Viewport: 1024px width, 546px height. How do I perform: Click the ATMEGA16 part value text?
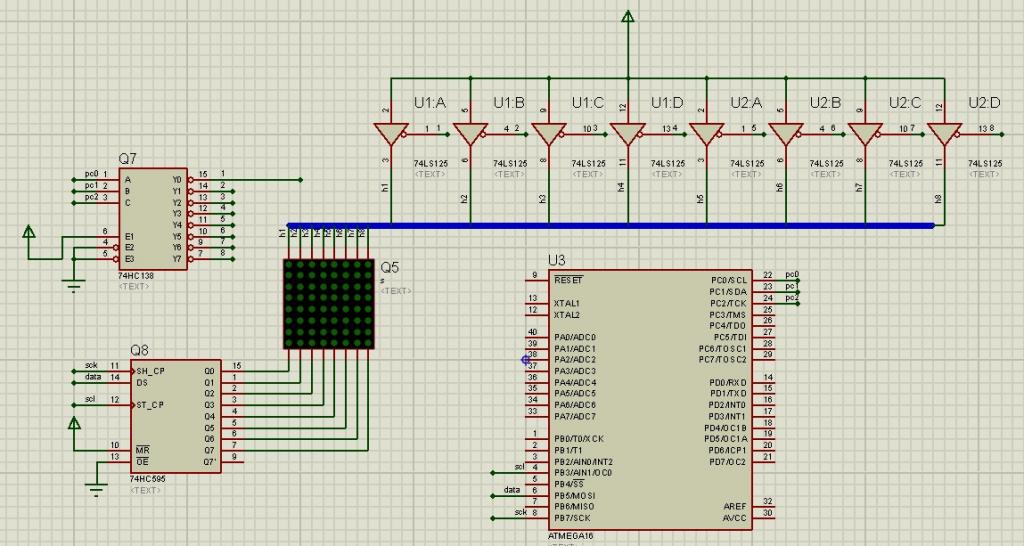(x=571, y=536)
